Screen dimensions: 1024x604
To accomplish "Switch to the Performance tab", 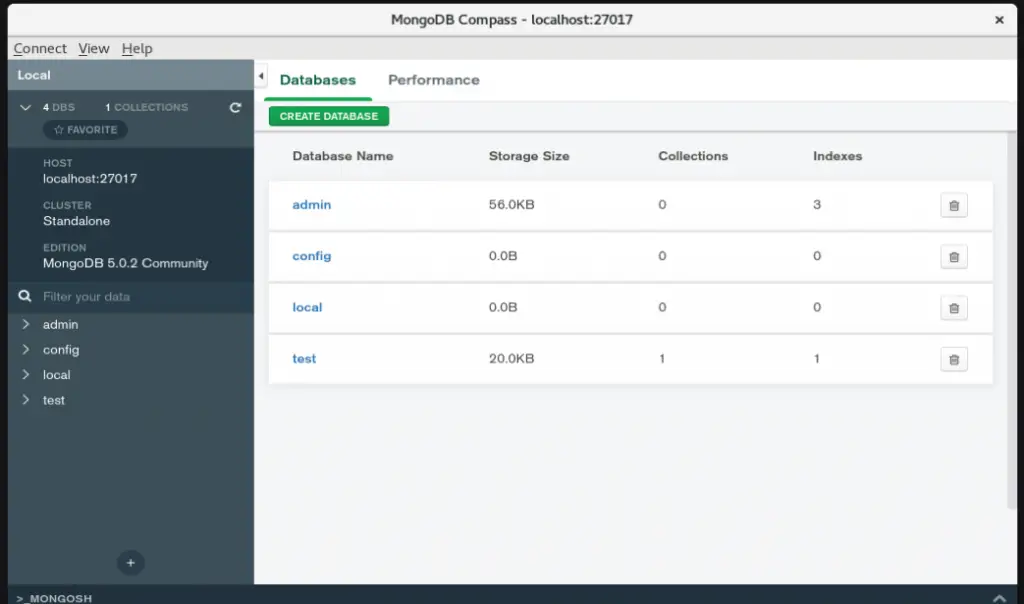I will pyautogui.click(x=434, y=80).
